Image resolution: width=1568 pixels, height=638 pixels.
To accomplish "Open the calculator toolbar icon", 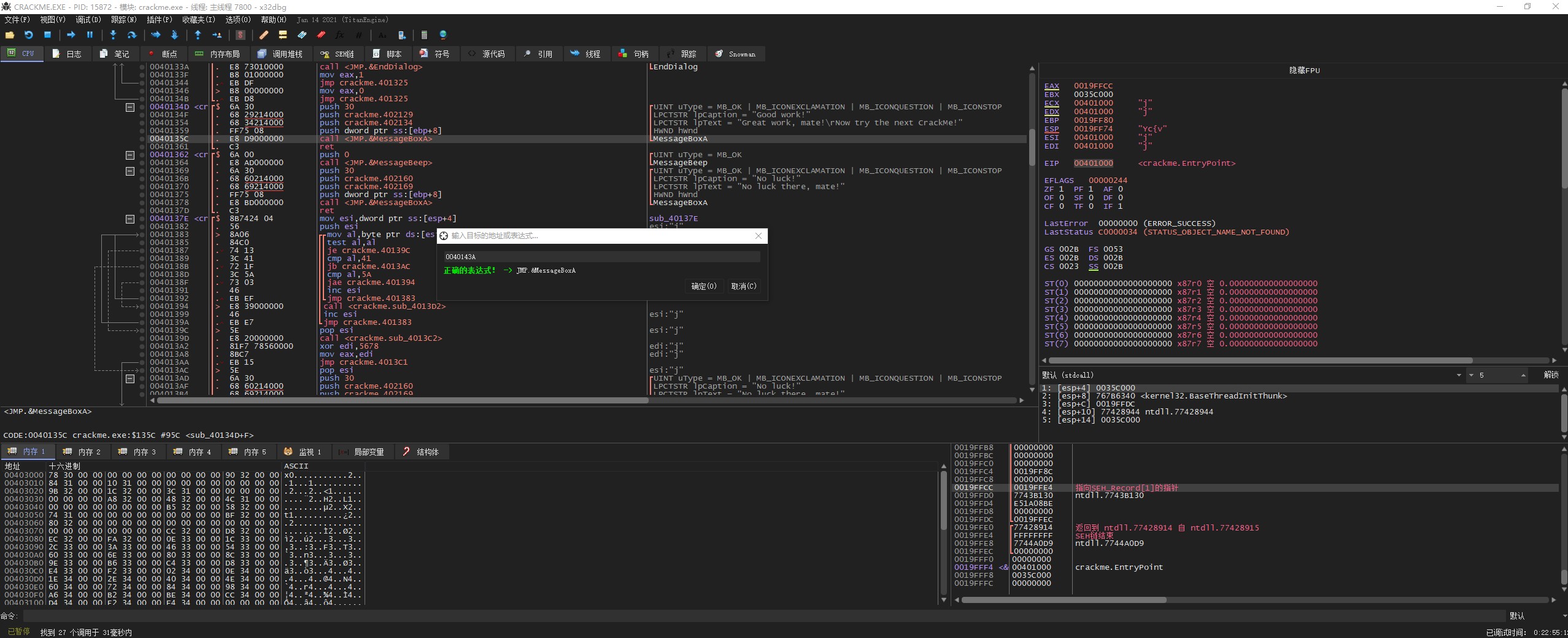I will point(424,35).
